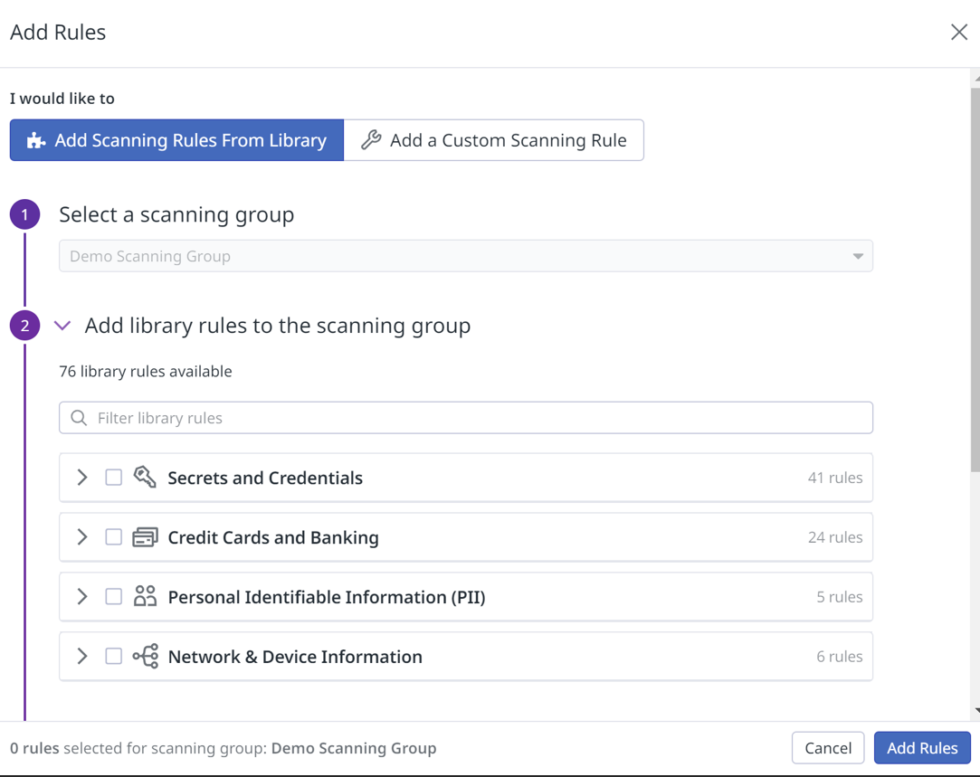Expand the Secrets and Credentials rule category
Image resolution: width=980 pixels, height=777 pixels.
(x=82, y=477)
